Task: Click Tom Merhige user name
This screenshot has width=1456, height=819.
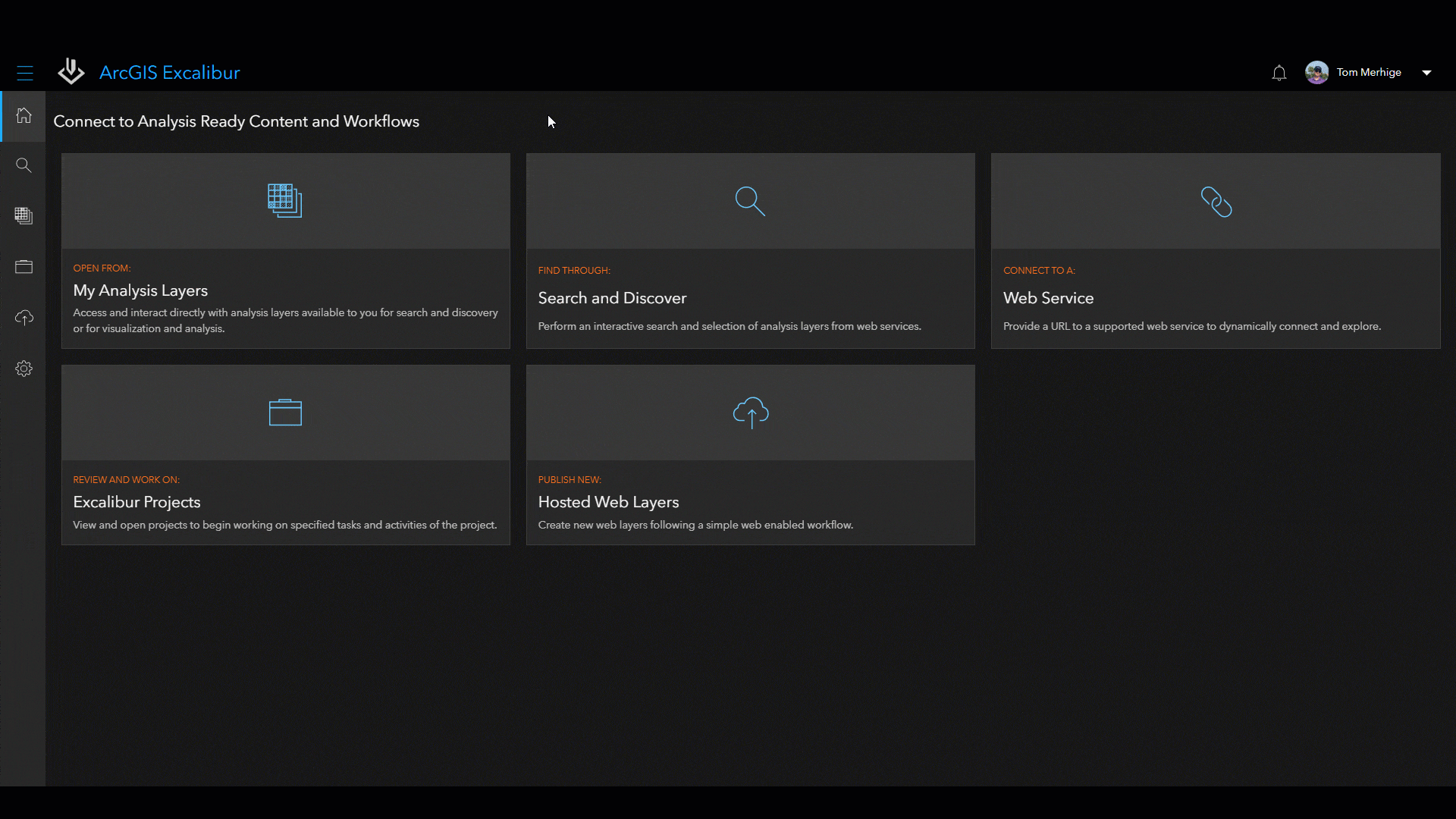Action: [x=1368, y=72]
